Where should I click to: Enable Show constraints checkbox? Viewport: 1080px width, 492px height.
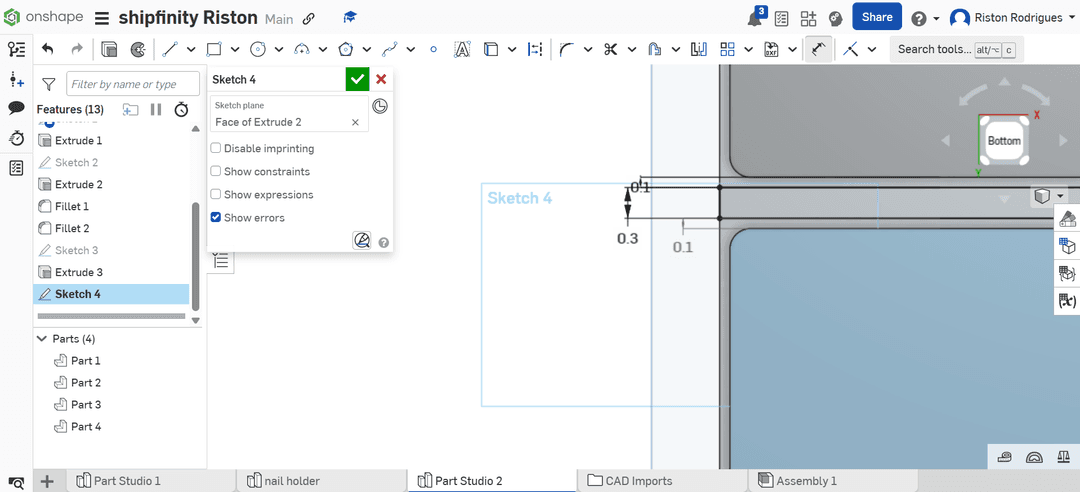pos(216,172)
